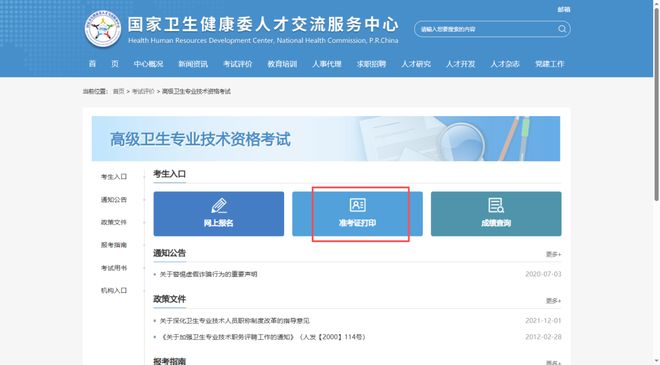Open the 网上报名 online registration button
This screenshot has height=365, width=660.
[x=219, y=214]
